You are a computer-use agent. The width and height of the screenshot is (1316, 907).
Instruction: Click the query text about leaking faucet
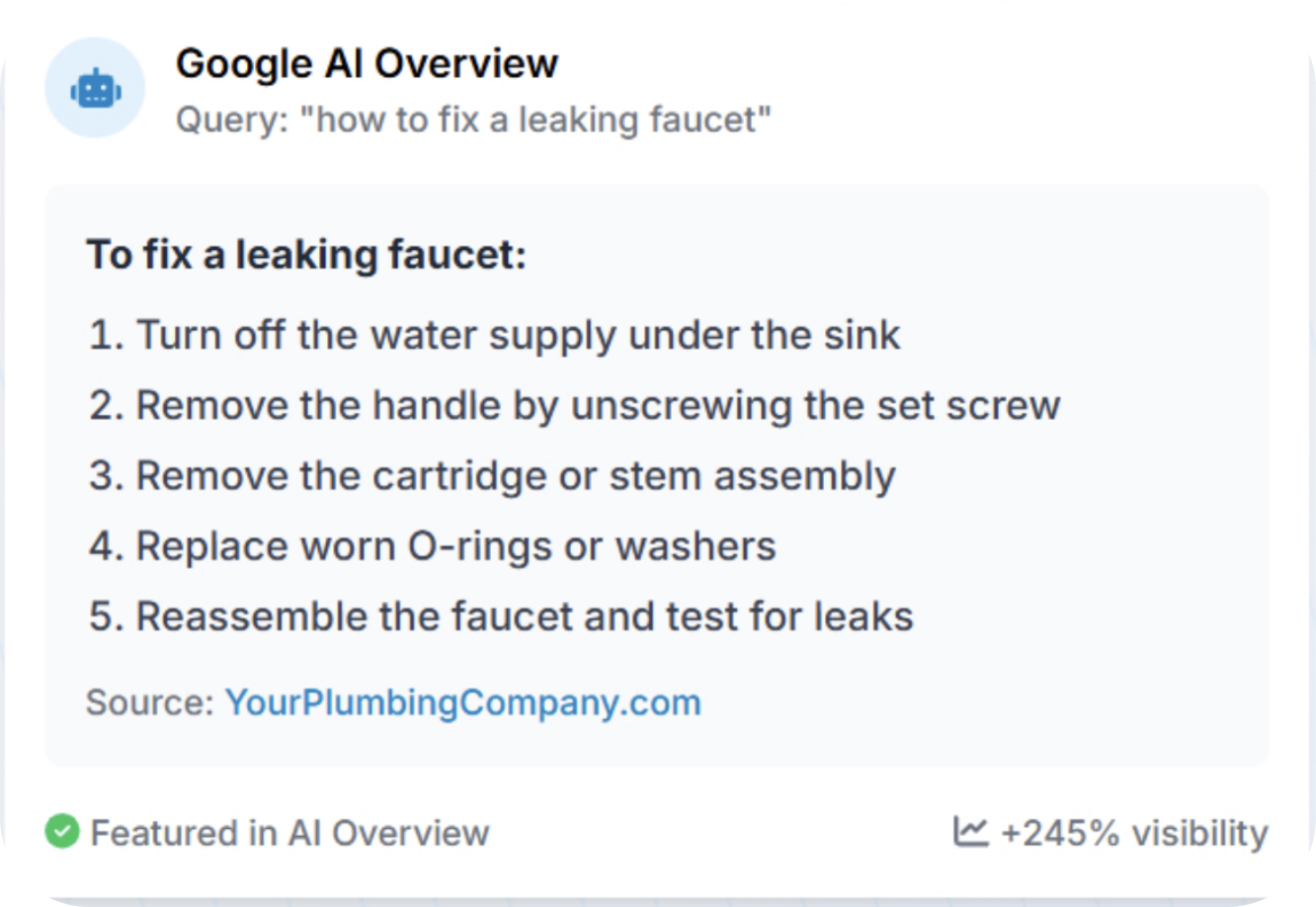click(473, 121)
